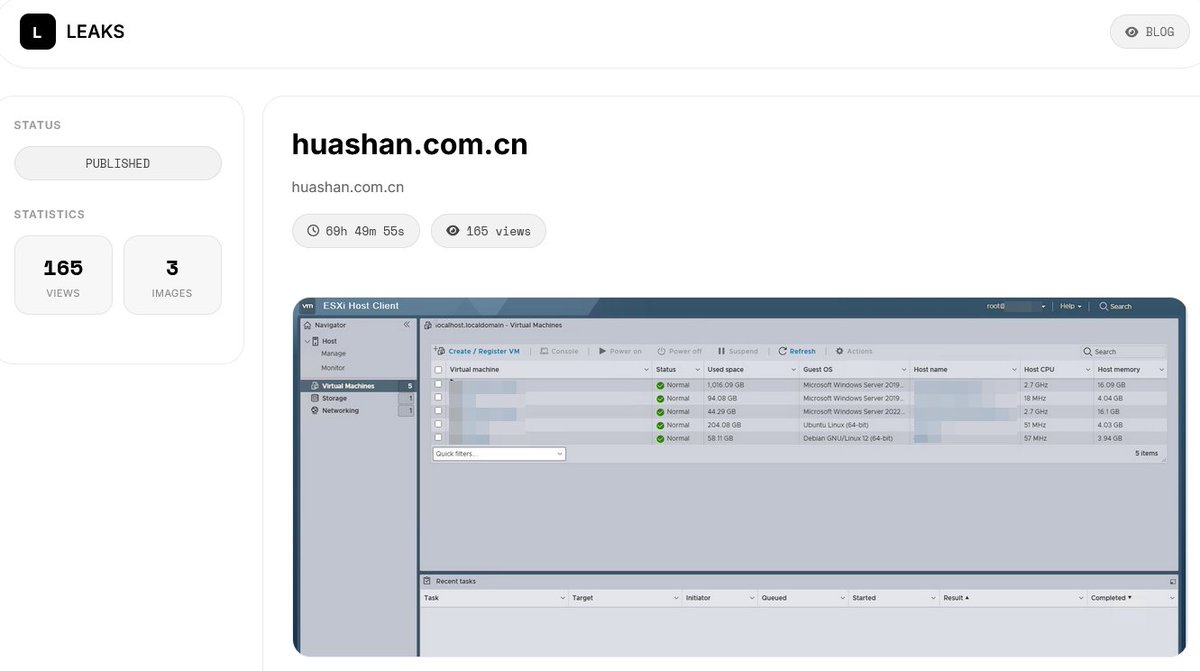Select Virtual Machines in Navigator
The image size is (1200, 671).
(x=358, y=386)
